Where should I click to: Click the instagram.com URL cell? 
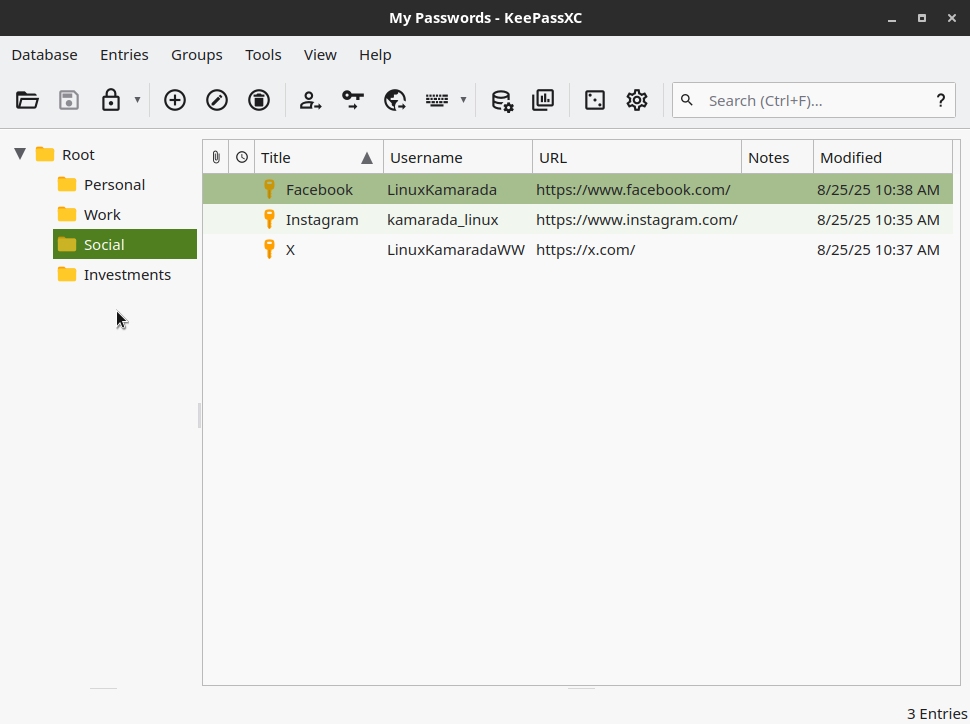[637, 220]
